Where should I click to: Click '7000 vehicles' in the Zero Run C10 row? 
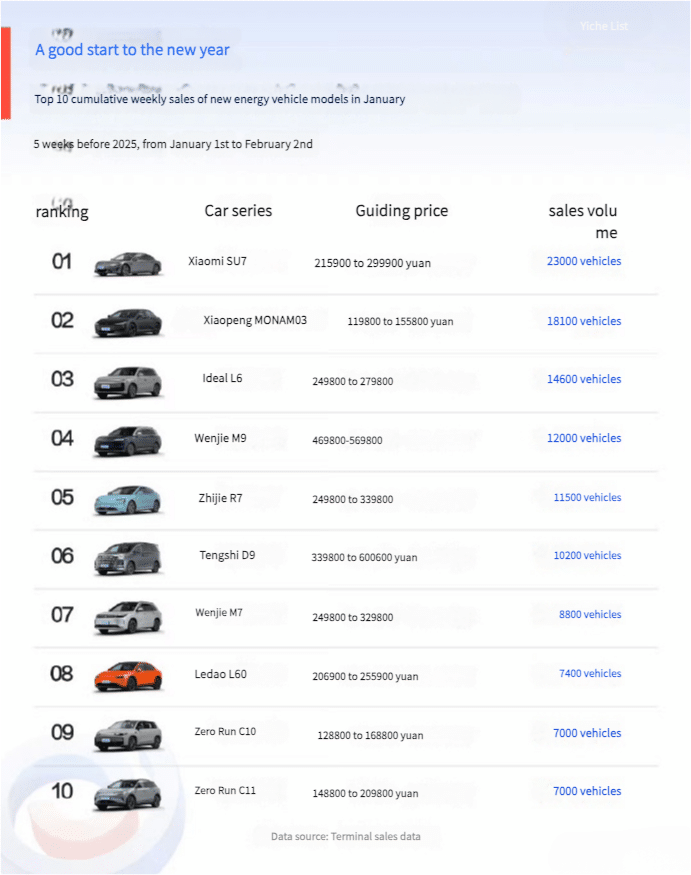coord(587,733)
